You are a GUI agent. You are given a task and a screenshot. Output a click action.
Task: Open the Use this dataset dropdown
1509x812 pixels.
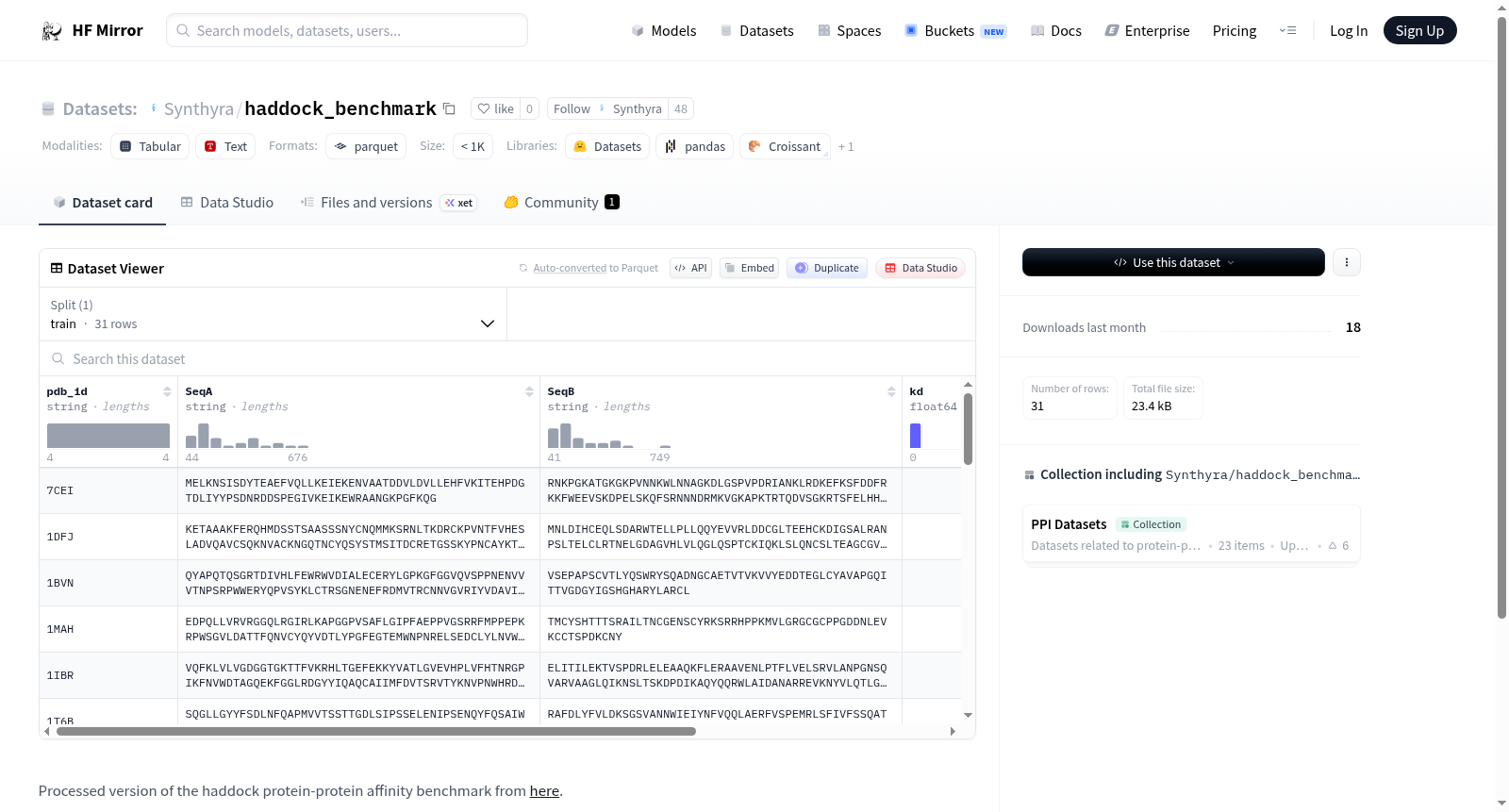[x=1173, y=262]
